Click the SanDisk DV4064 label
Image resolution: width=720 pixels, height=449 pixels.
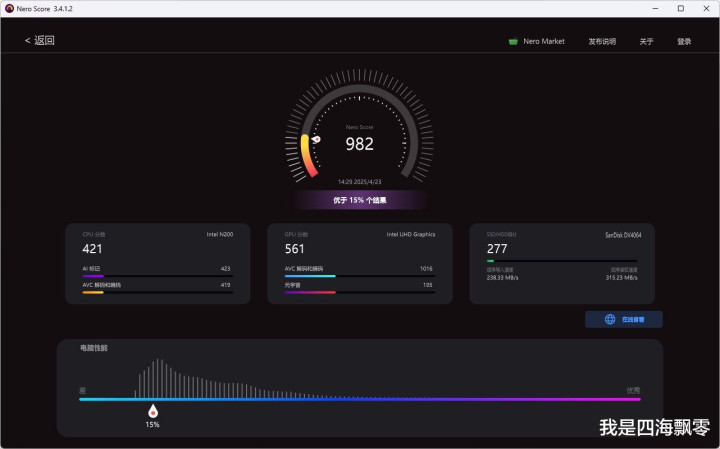(x=623, y=235)
